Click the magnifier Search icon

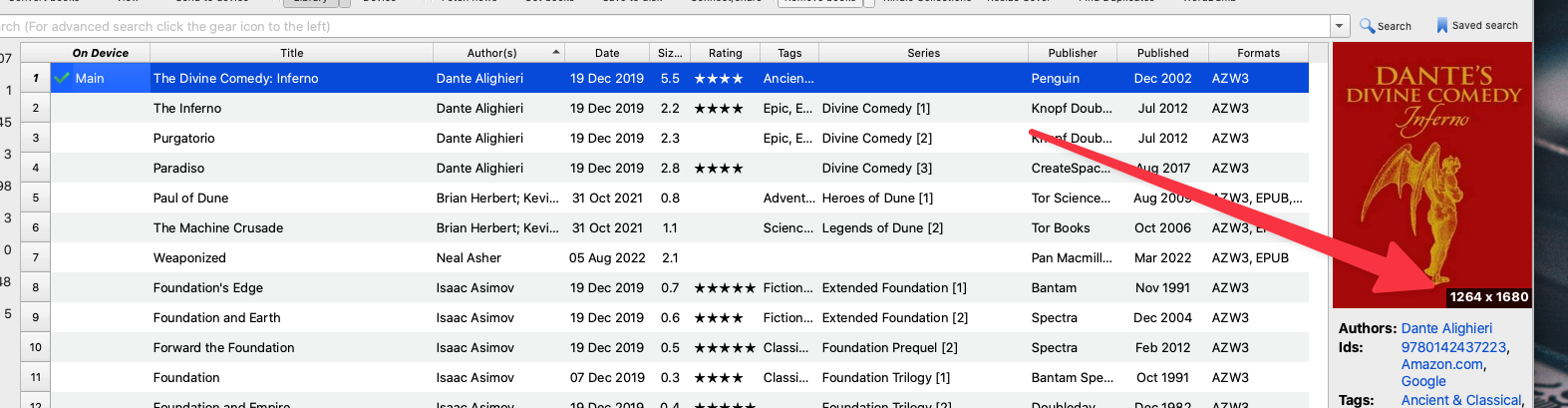(x=1367, y=26)
